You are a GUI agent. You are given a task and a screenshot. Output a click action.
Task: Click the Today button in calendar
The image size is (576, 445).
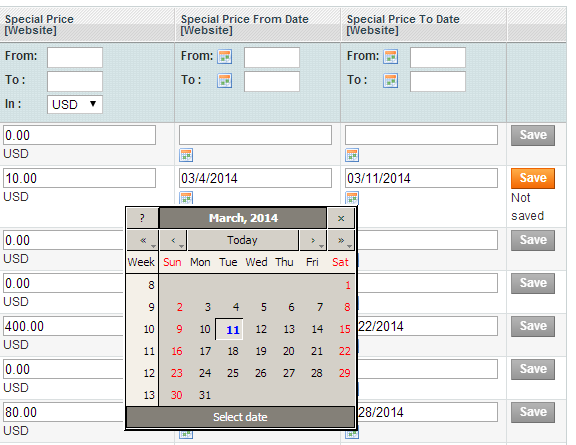coord(243,240)
